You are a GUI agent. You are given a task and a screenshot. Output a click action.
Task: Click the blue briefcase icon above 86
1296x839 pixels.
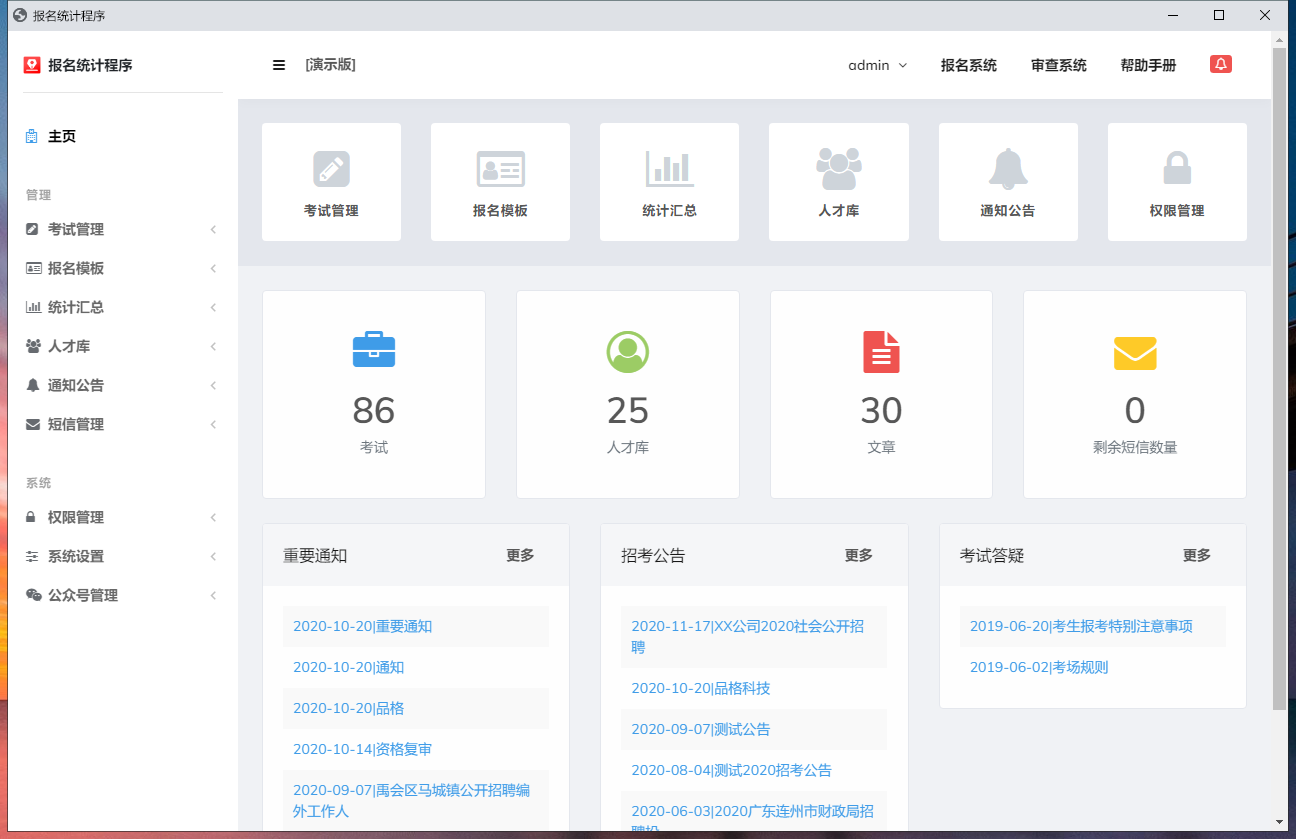(374, 349)
